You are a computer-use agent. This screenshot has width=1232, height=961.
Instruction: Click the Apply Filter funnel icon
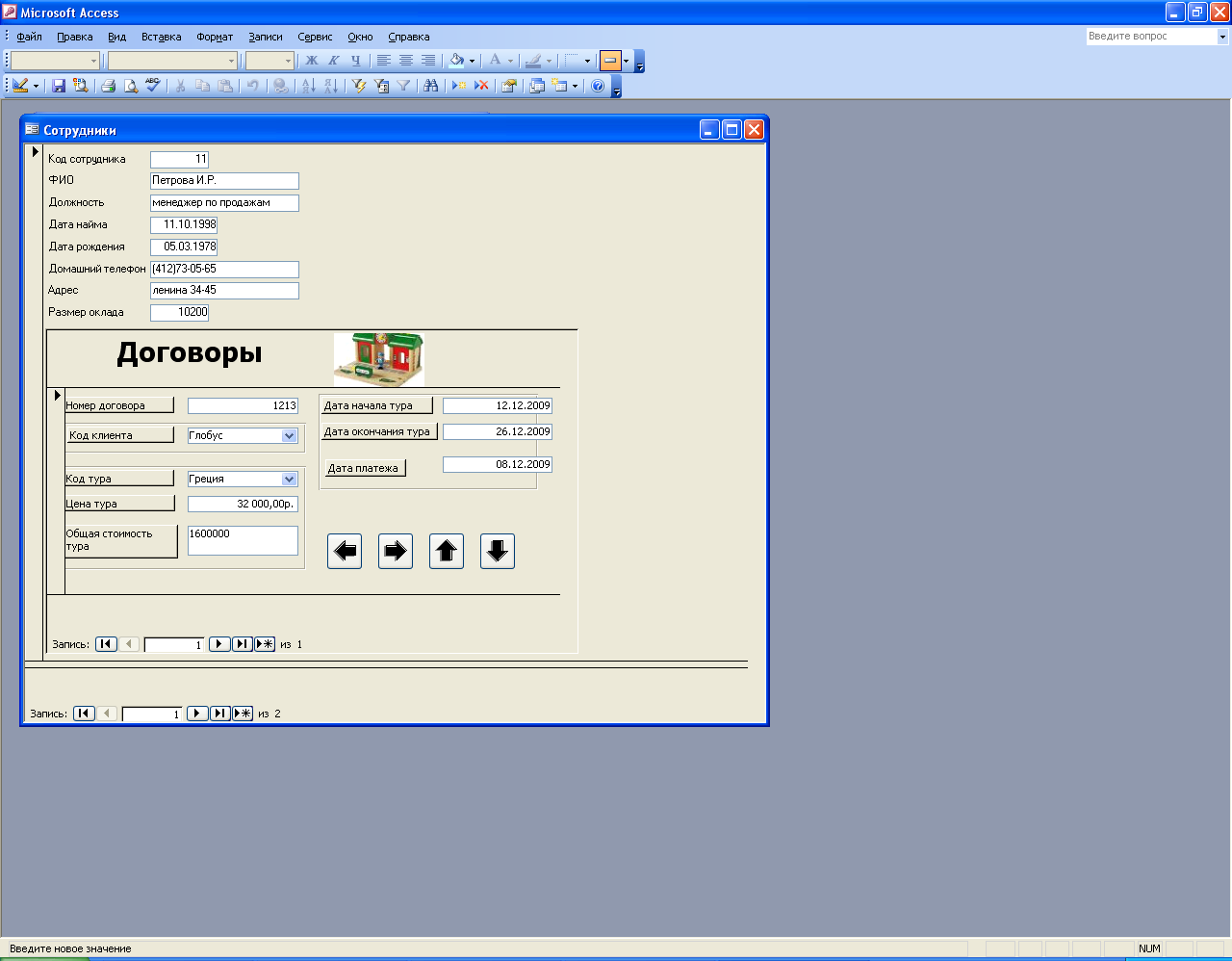point(403,86)
